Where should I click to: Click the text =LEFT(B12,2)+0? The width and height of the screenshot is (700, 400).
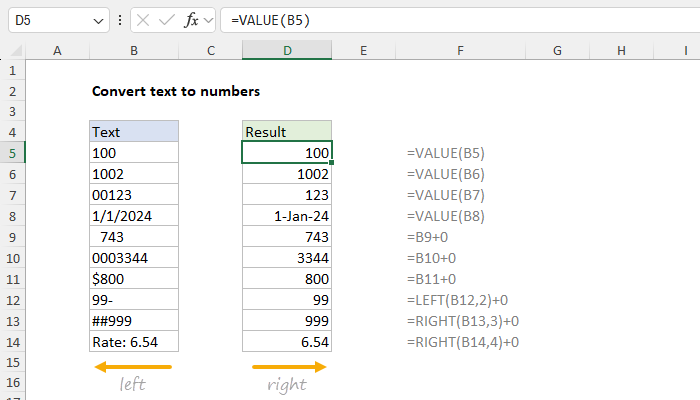coord(457,300)
